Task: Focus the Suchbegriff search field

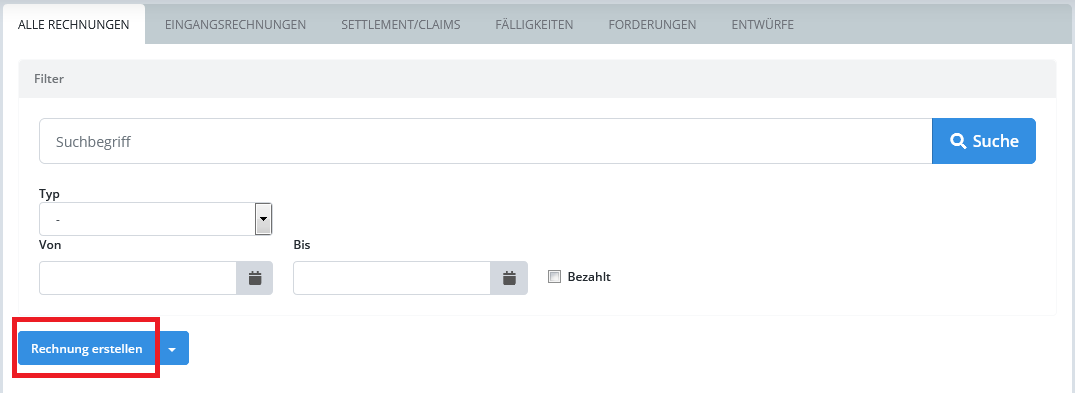Action: tap(485, 141)
